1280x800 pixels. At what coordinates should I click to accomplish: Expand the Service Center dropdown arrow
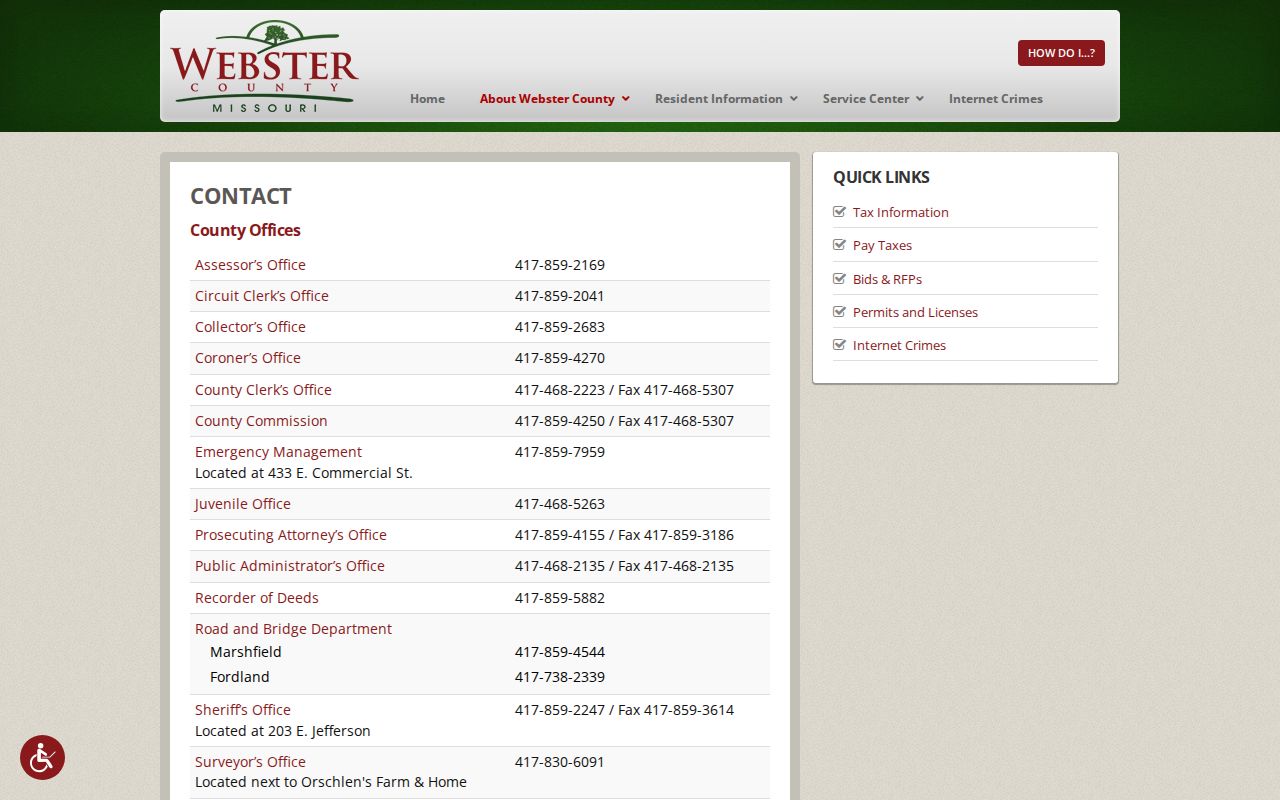pyautogui.click(x=920, y=98)
